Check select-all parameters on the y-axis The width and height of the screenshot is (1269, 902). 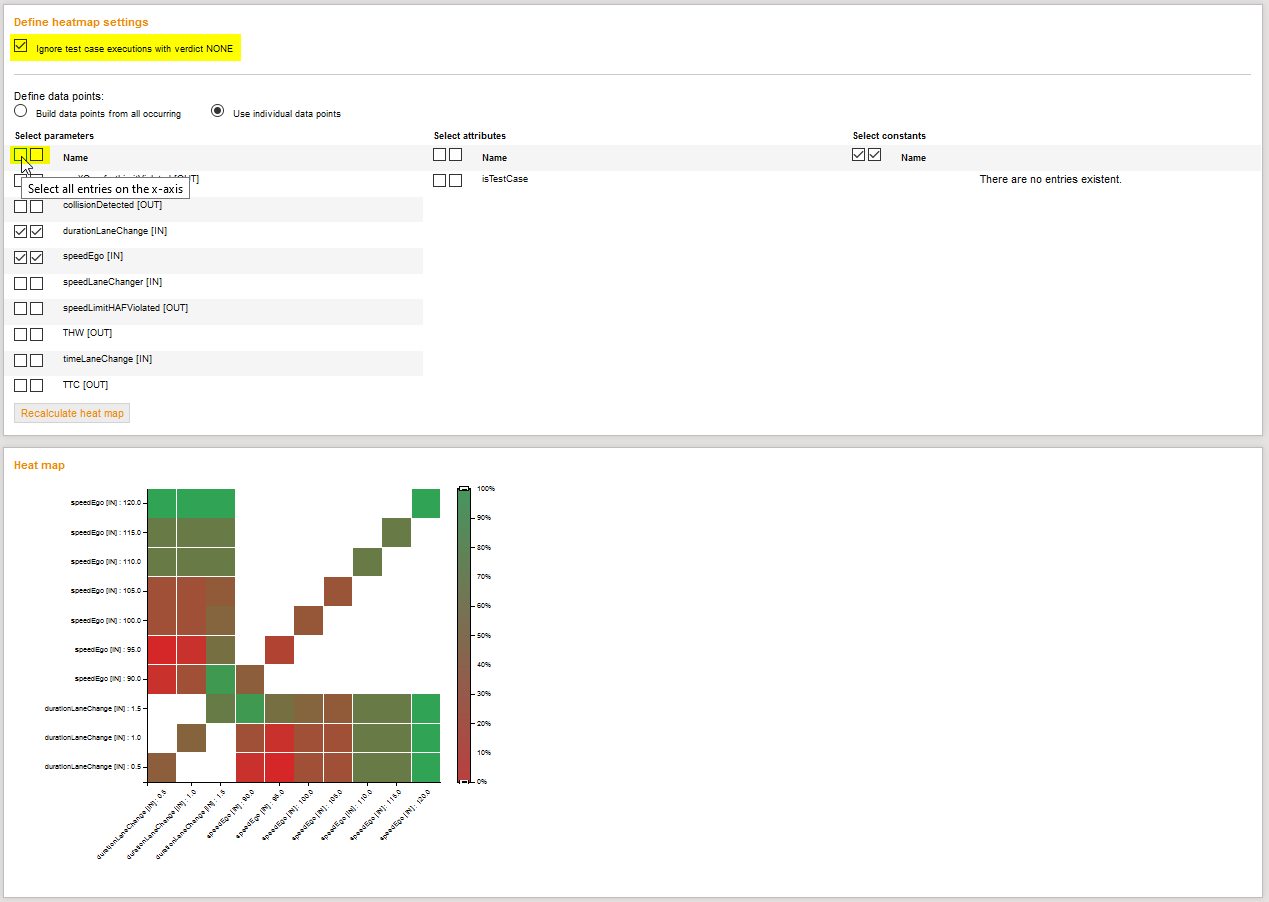pyautogui.click(x=37, y=155)
